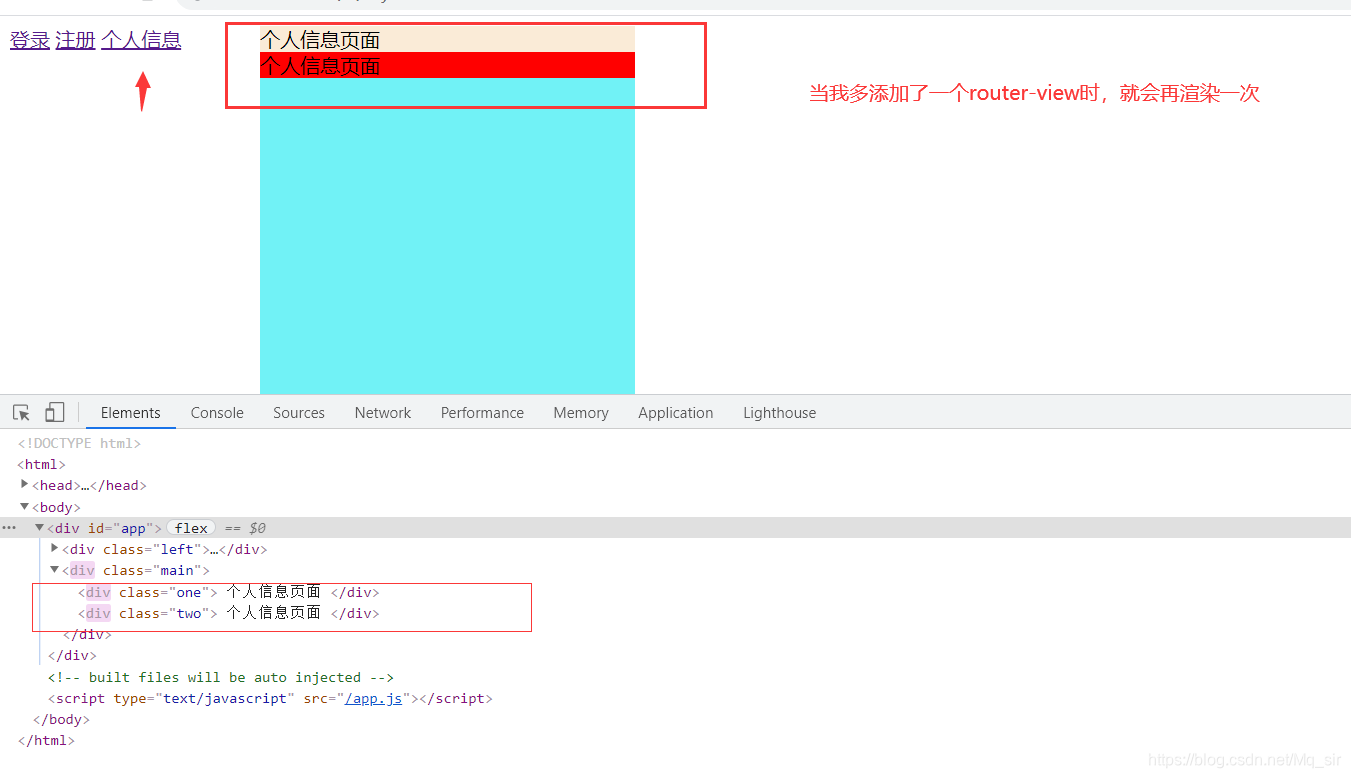Open the Sources tab
Viewport: 1351px width, 778px height.
[x=299, y=413]
